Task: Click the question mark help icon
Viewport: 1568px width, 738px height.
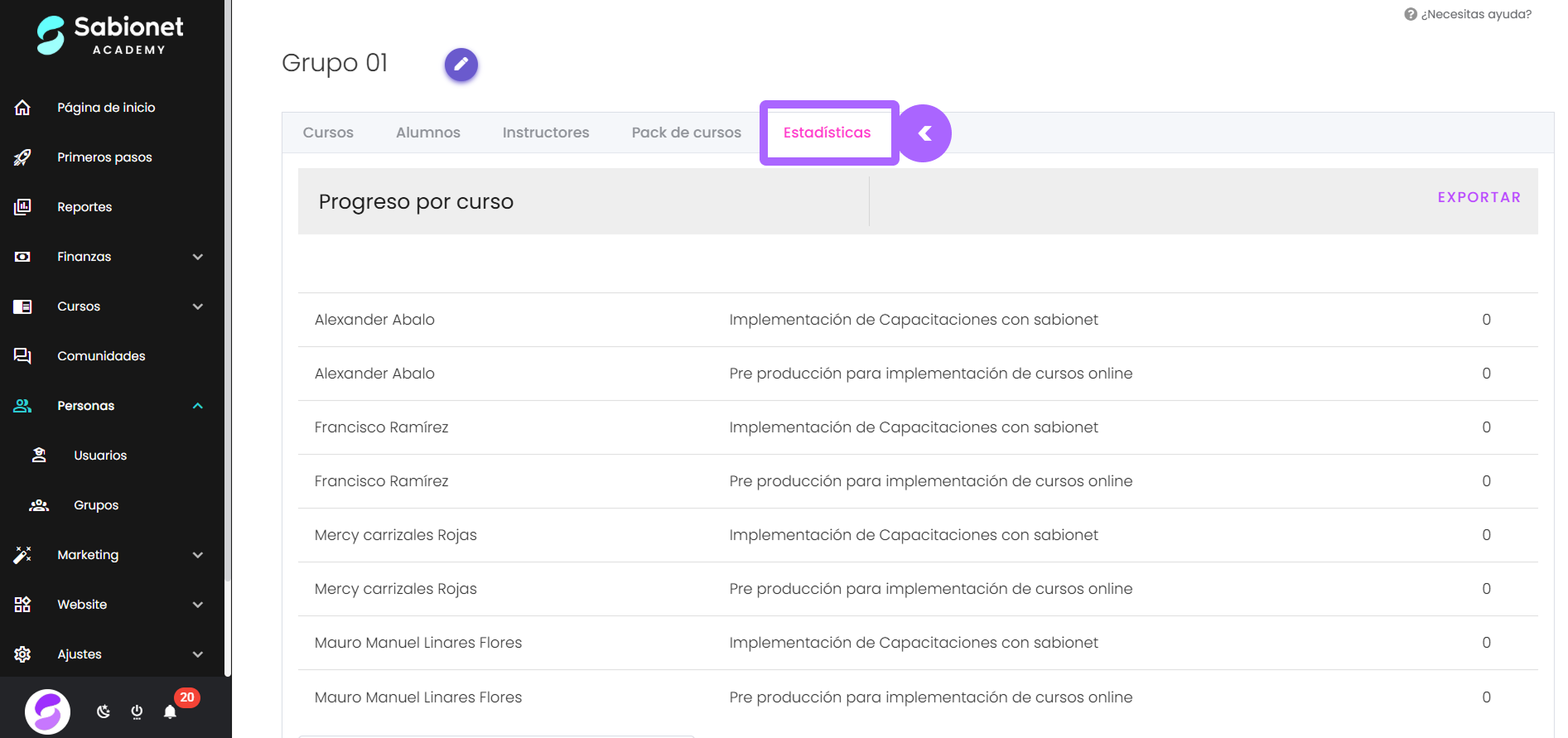Action: tap(1411, 14)
